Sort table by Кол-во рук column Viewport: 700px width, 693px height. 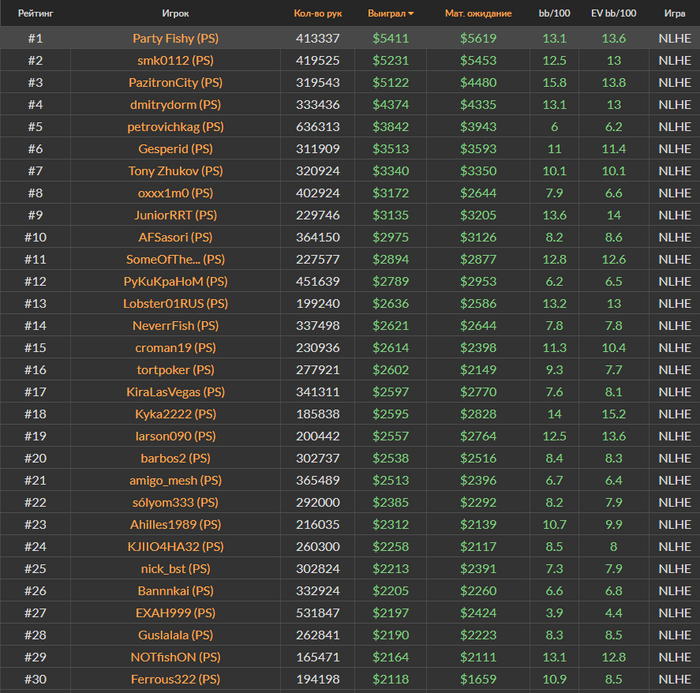[318, 14]
